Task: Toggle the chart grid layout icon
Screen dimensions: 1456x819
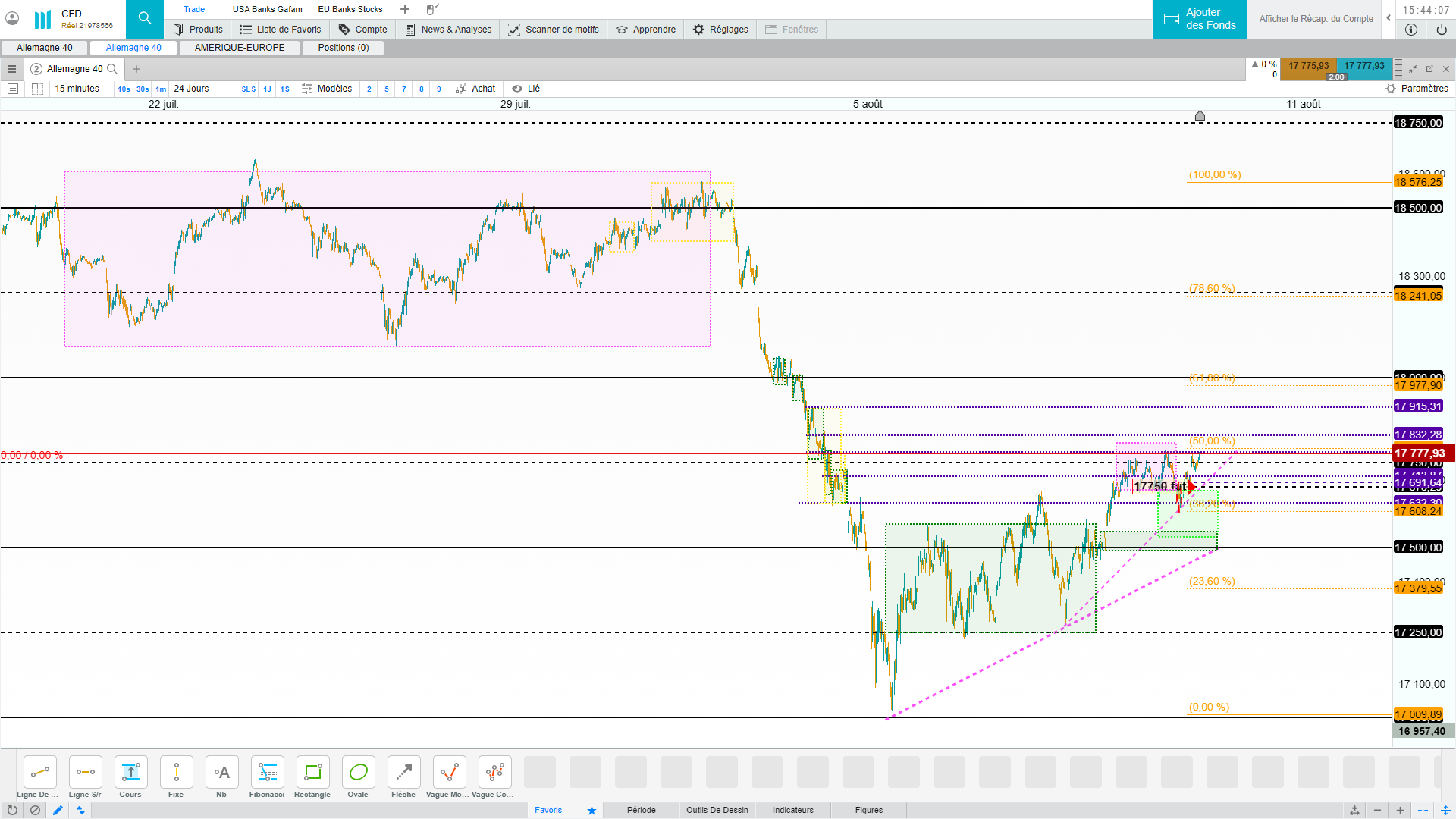Action: point(37,89)
